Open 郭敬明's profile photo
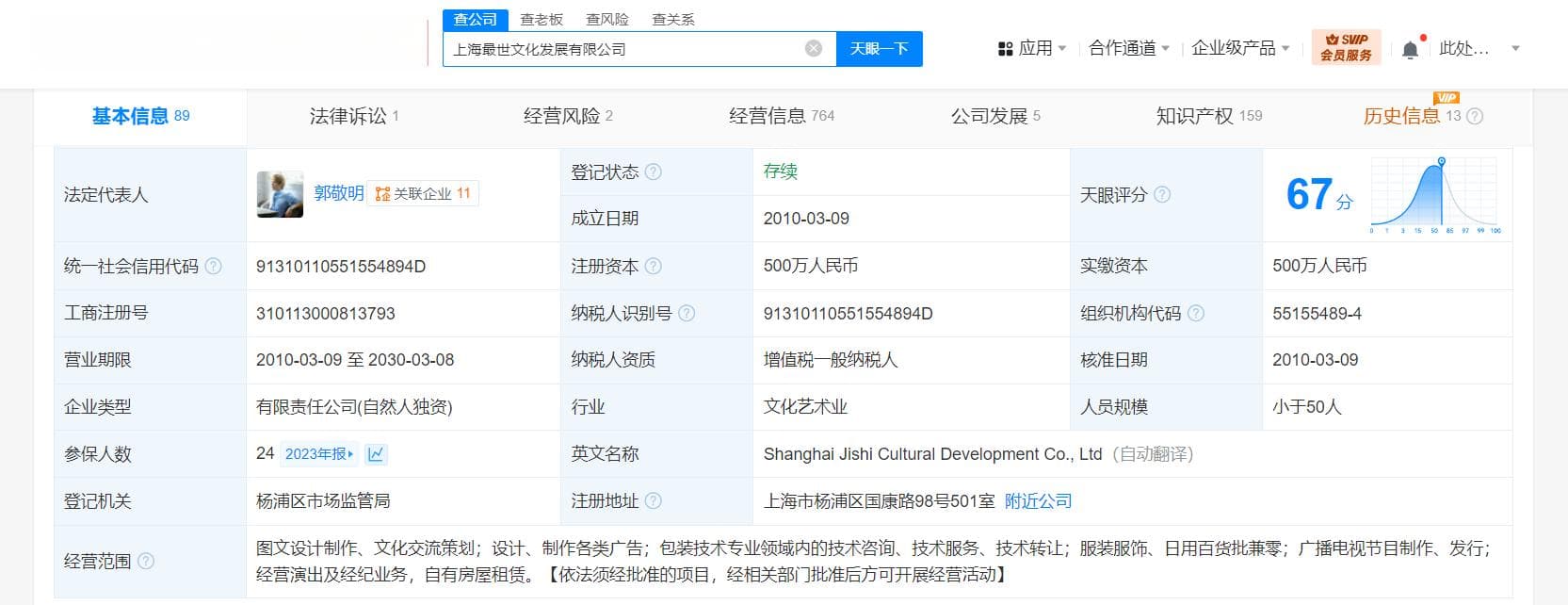The image size is (1568, 605). [280, 194]
